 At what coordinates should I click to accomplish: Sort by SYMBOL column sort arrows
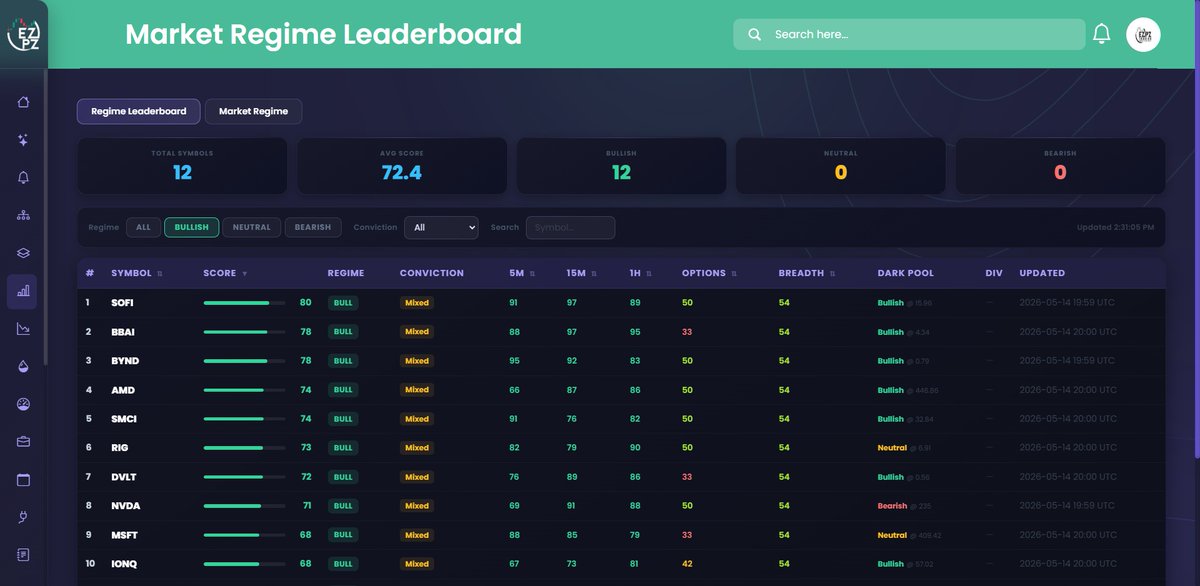(x=160, y=273)
